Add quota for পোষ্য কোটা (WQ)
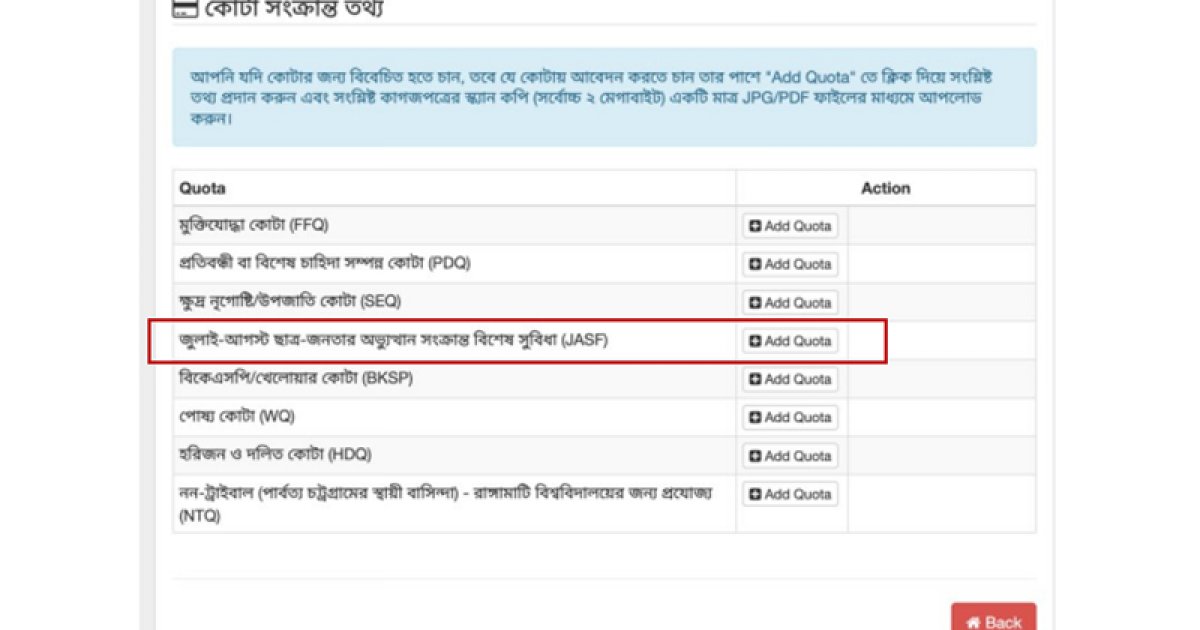Screen dimensions: 1200x630 [x=790, y=417]
